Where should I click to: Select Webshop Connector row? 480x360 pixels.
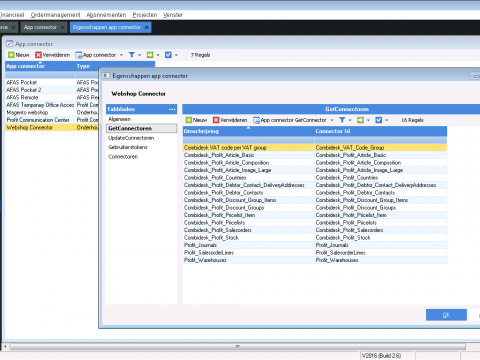[52, 127]
